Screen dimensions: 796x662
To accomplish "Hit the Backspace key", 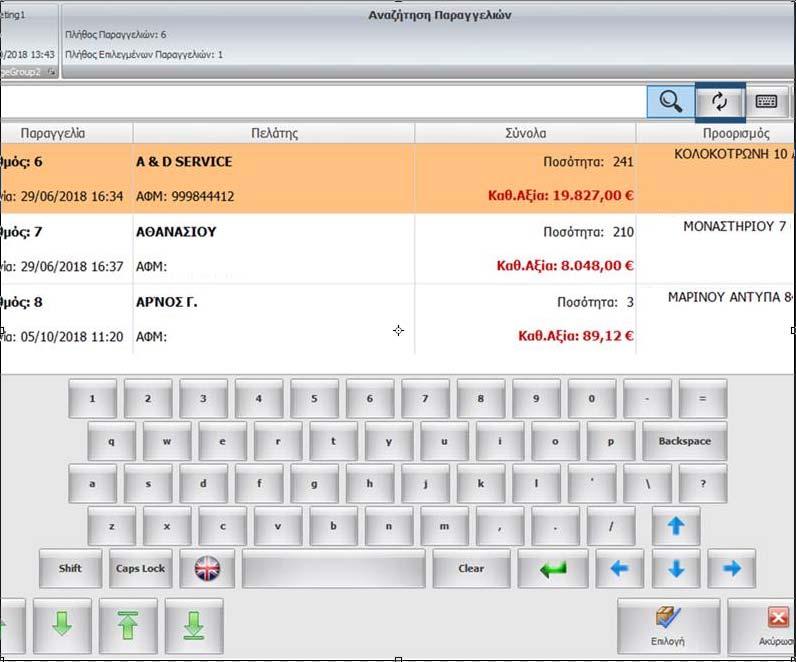I will click(x=684, y=441).
